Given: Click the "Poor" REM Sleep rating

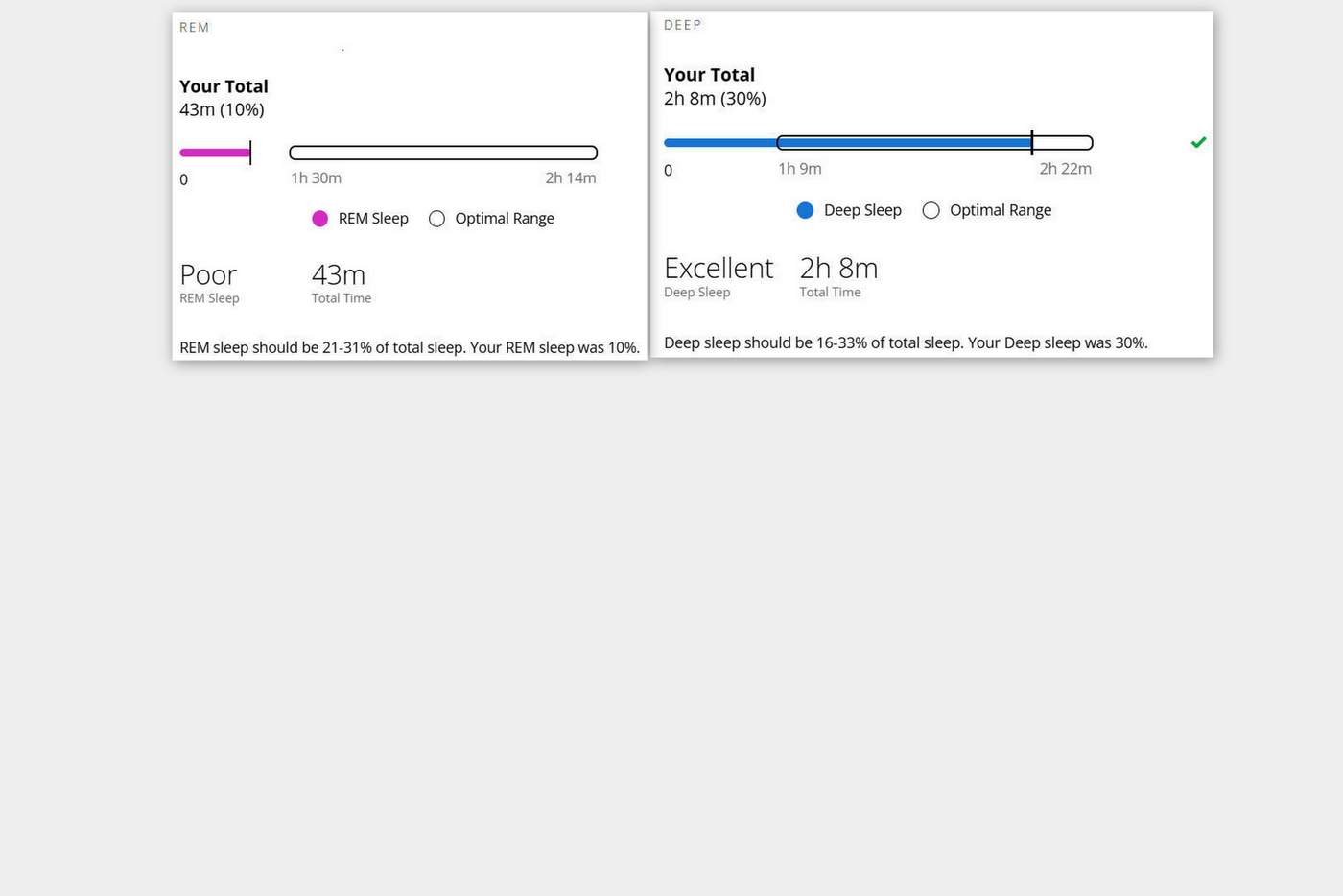Looking at the screenshot, I should click(208, 275).
